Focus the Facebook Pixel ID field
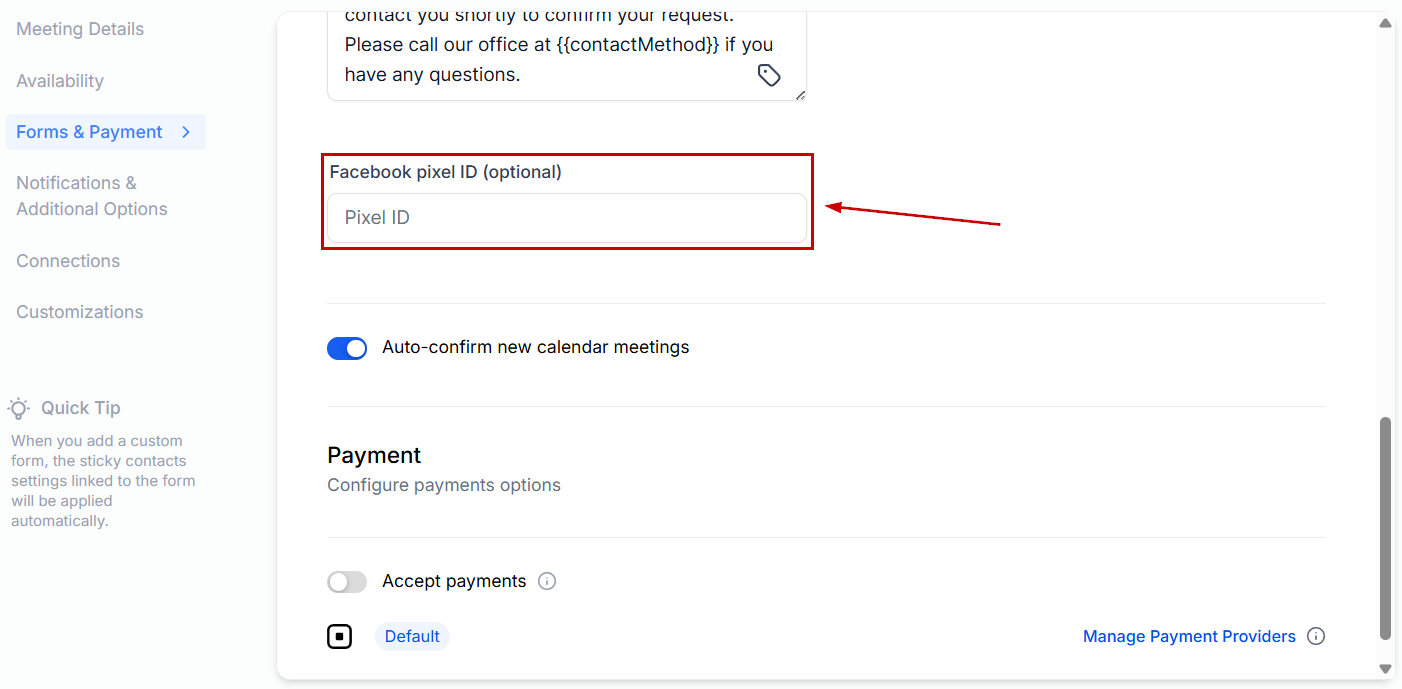The image size is (1402, 689). [x=566, y=218]
